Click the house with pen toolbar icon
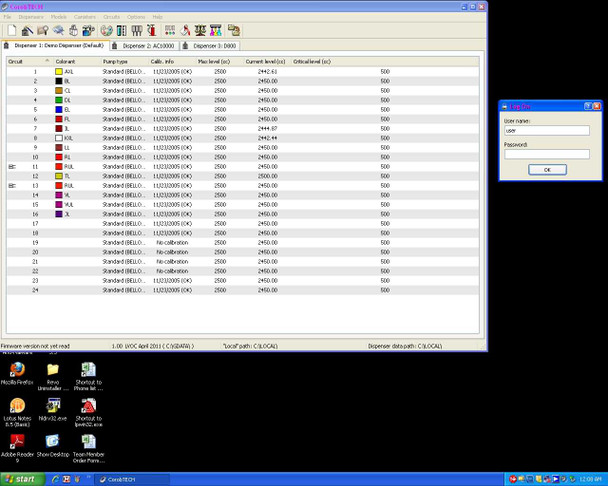This screenshot has height=486, width=608. 27,30
